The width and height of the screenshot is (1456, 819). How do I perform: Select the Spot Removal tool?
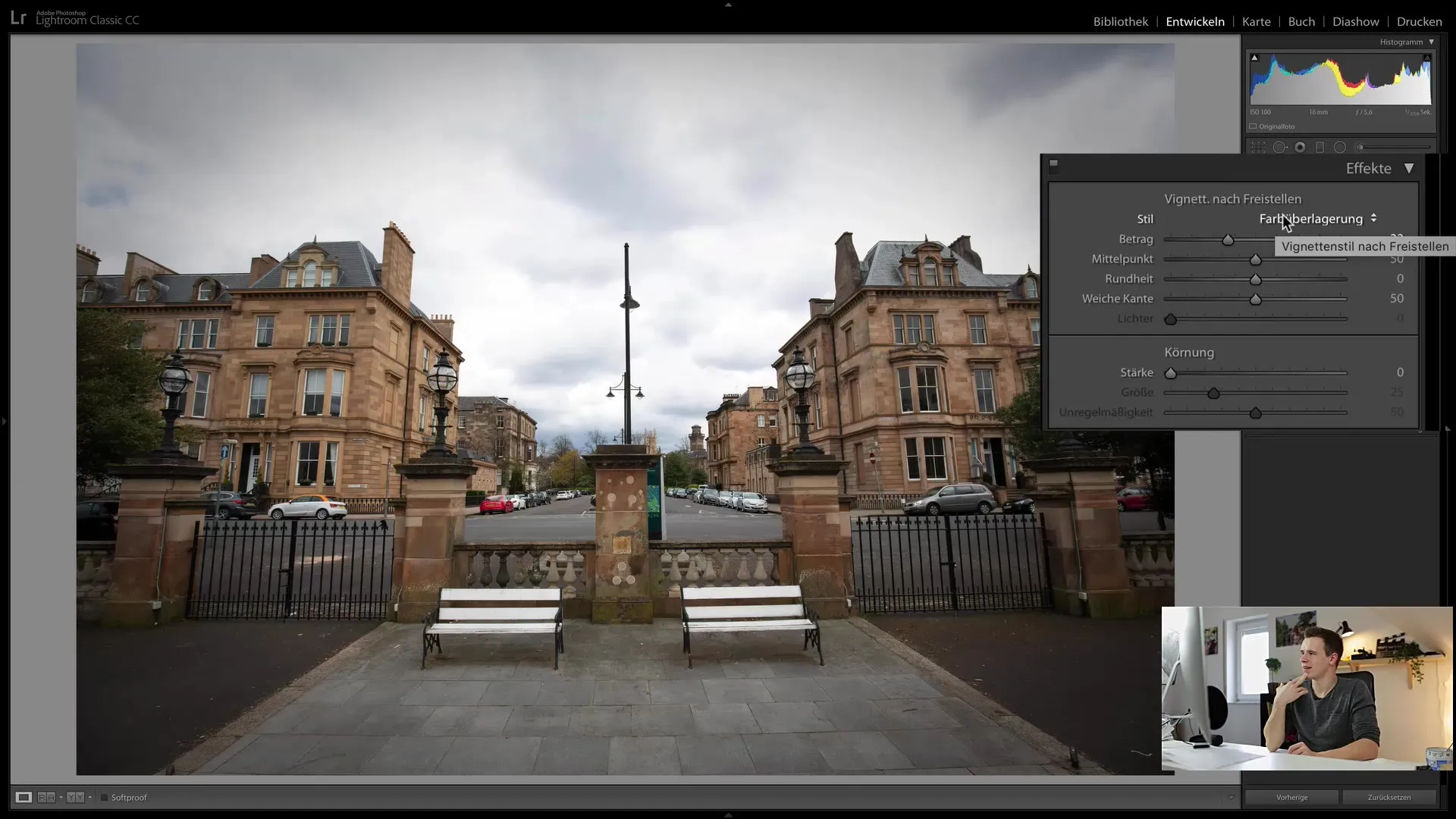1279,147
